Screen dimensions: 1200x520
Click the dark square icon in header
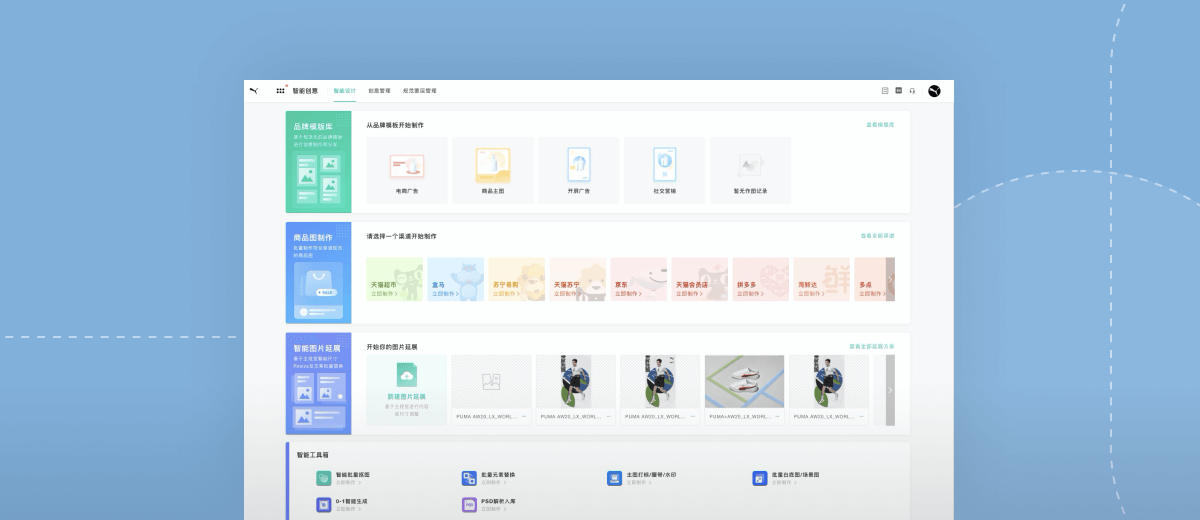click(x=898, y=91)
